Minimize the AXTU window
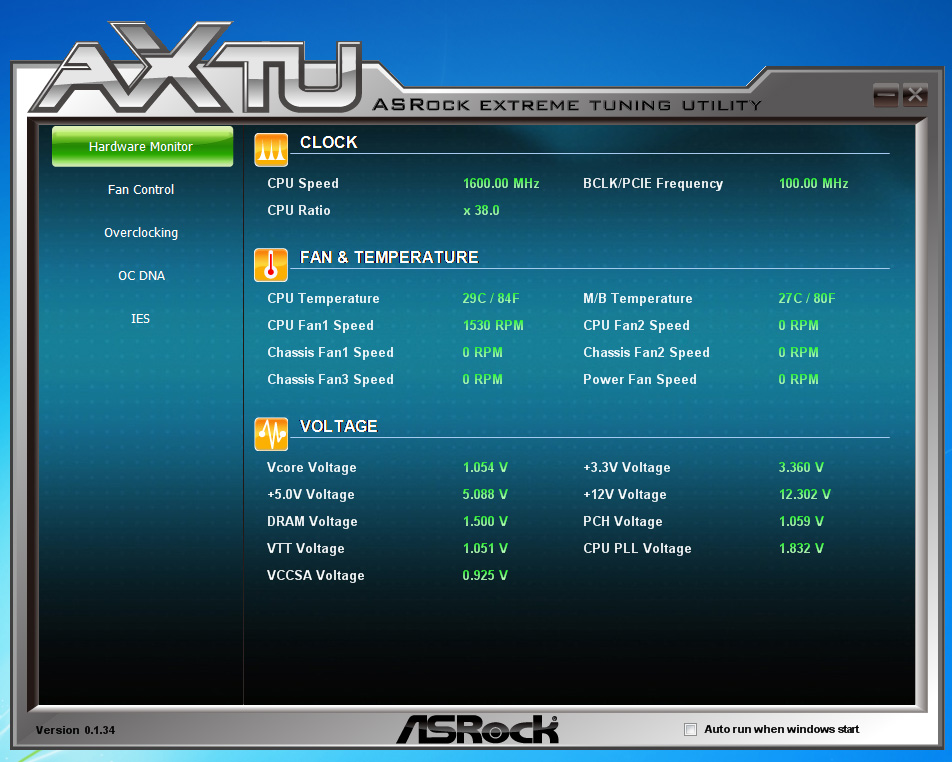952x762 pixels. click(x=886, y=95)
